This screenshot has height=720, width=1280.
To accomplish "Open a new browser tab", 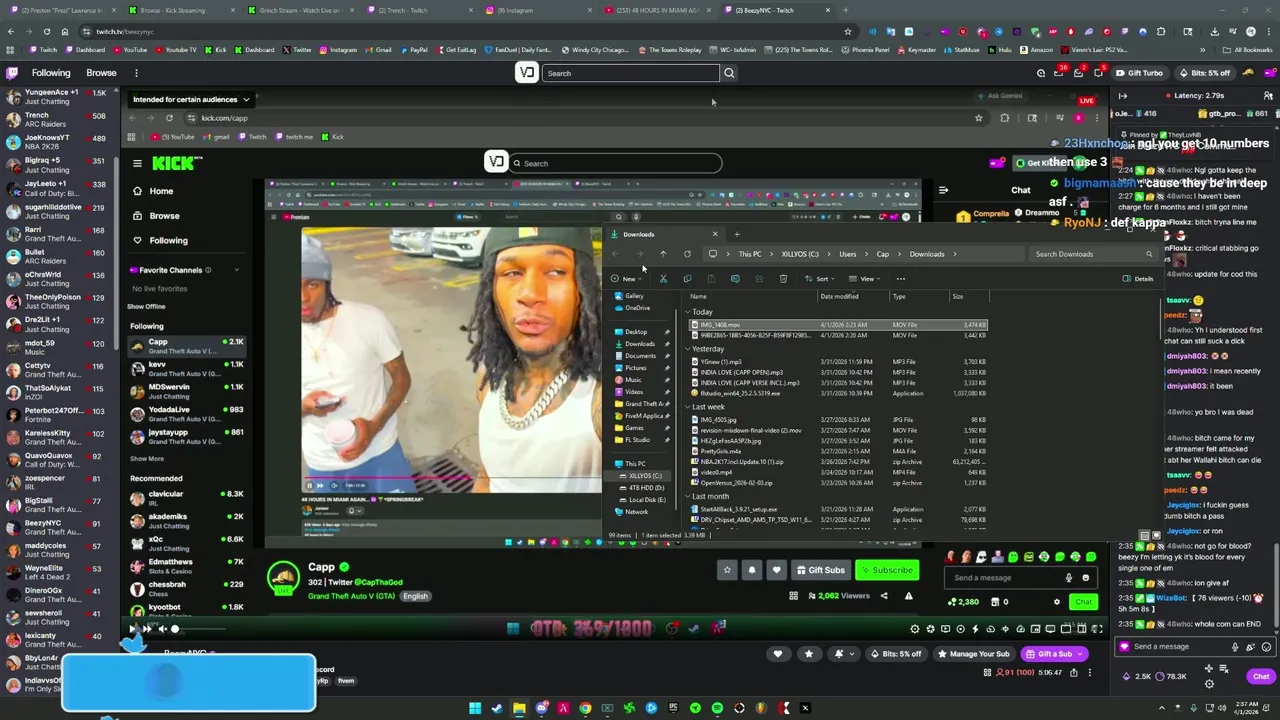I will pos(846,10).
